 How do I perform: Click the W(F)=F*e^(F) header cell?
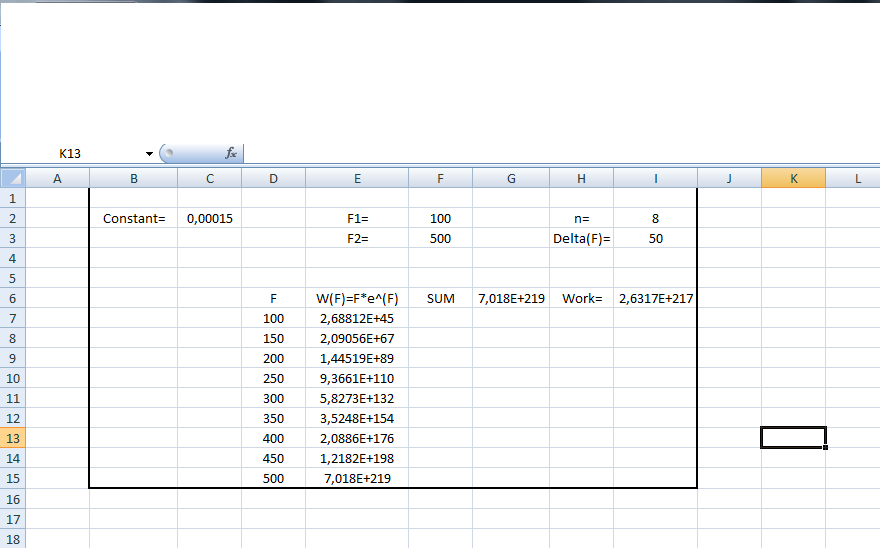pos(357,298)
